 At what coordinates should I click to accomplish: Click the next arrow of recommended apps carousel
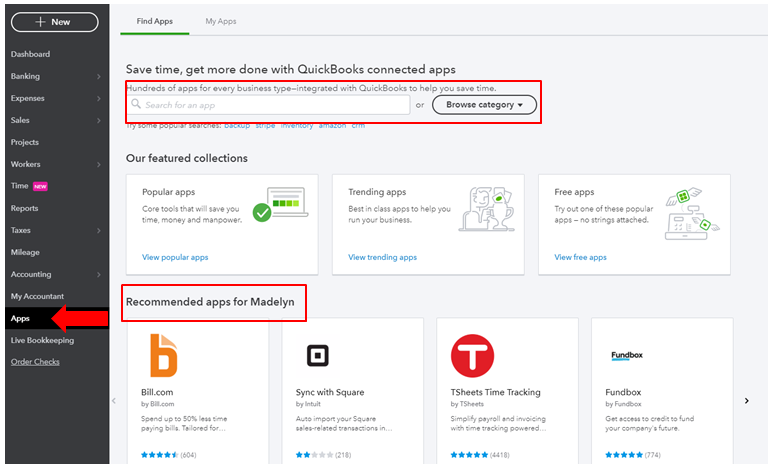746,401
